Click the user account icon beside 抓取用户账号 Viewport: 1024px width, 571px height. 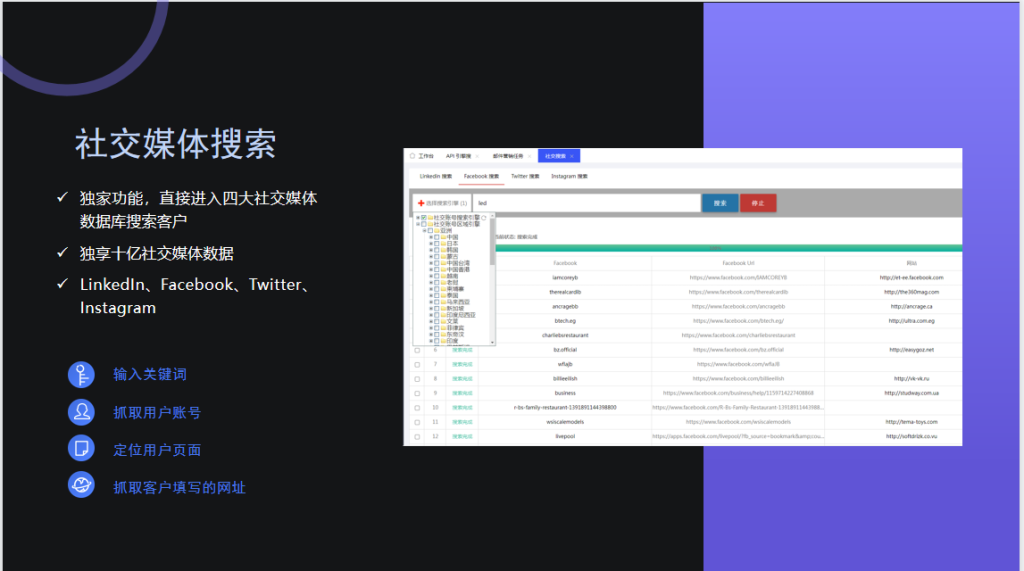[x=81, y=412]
